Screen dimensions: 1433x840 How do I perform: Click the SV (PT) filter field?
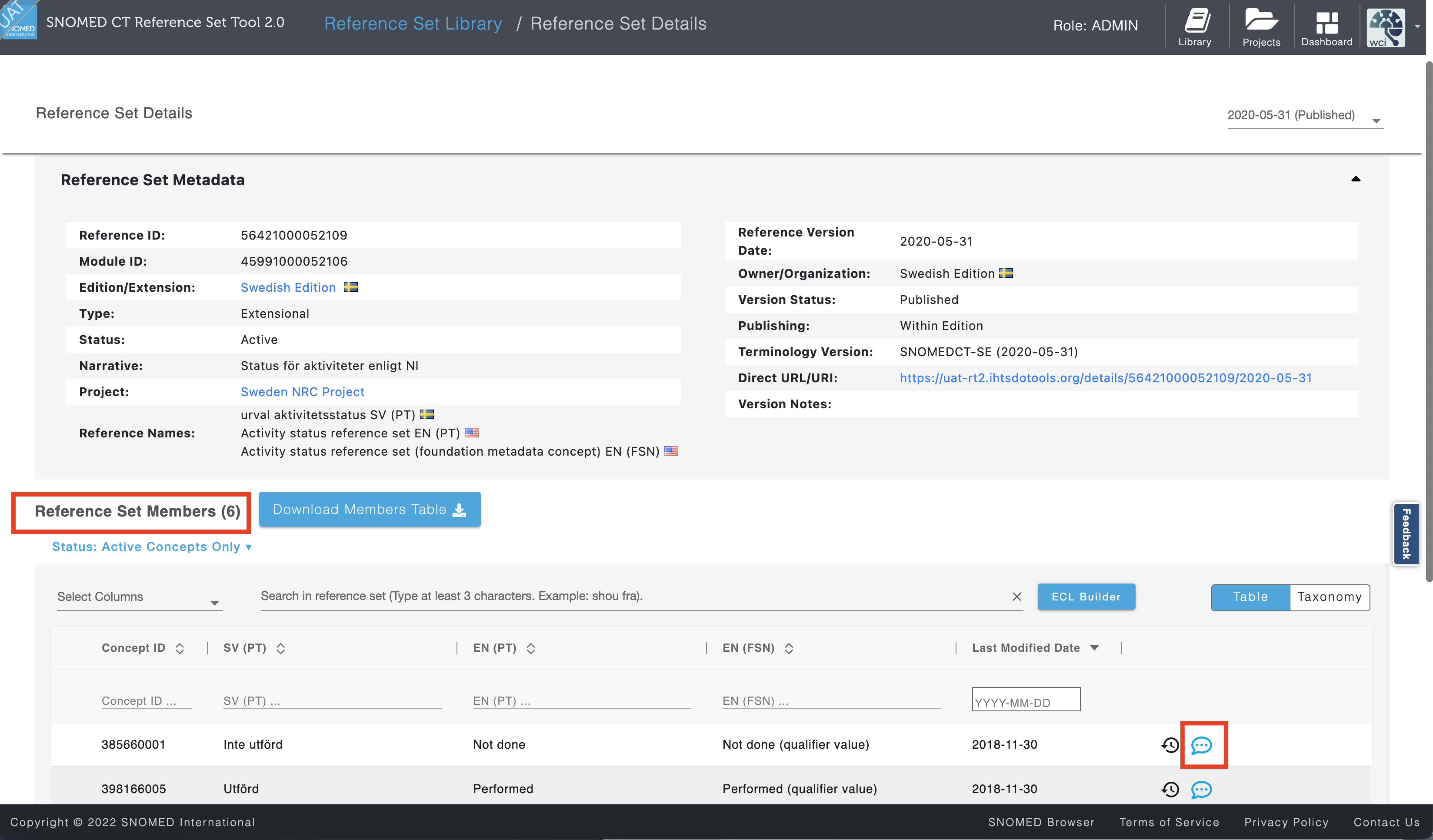(x=332, y=701)
